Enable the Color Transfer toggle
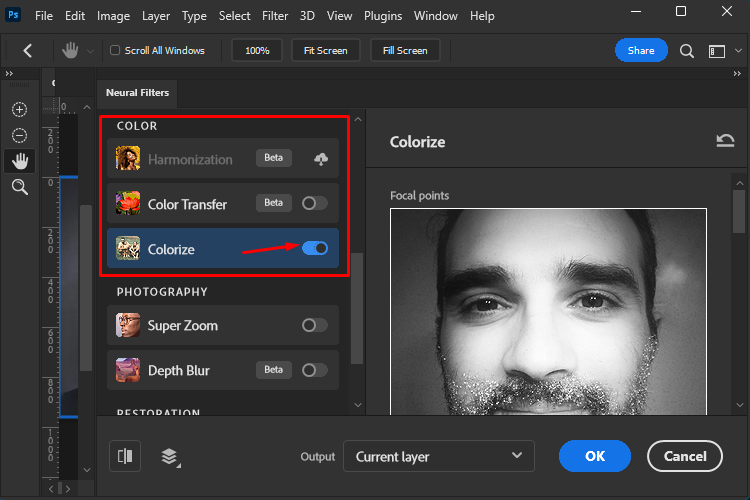This screenshot has height=500, width=750. pyautogui.click(x=315, y=203)
